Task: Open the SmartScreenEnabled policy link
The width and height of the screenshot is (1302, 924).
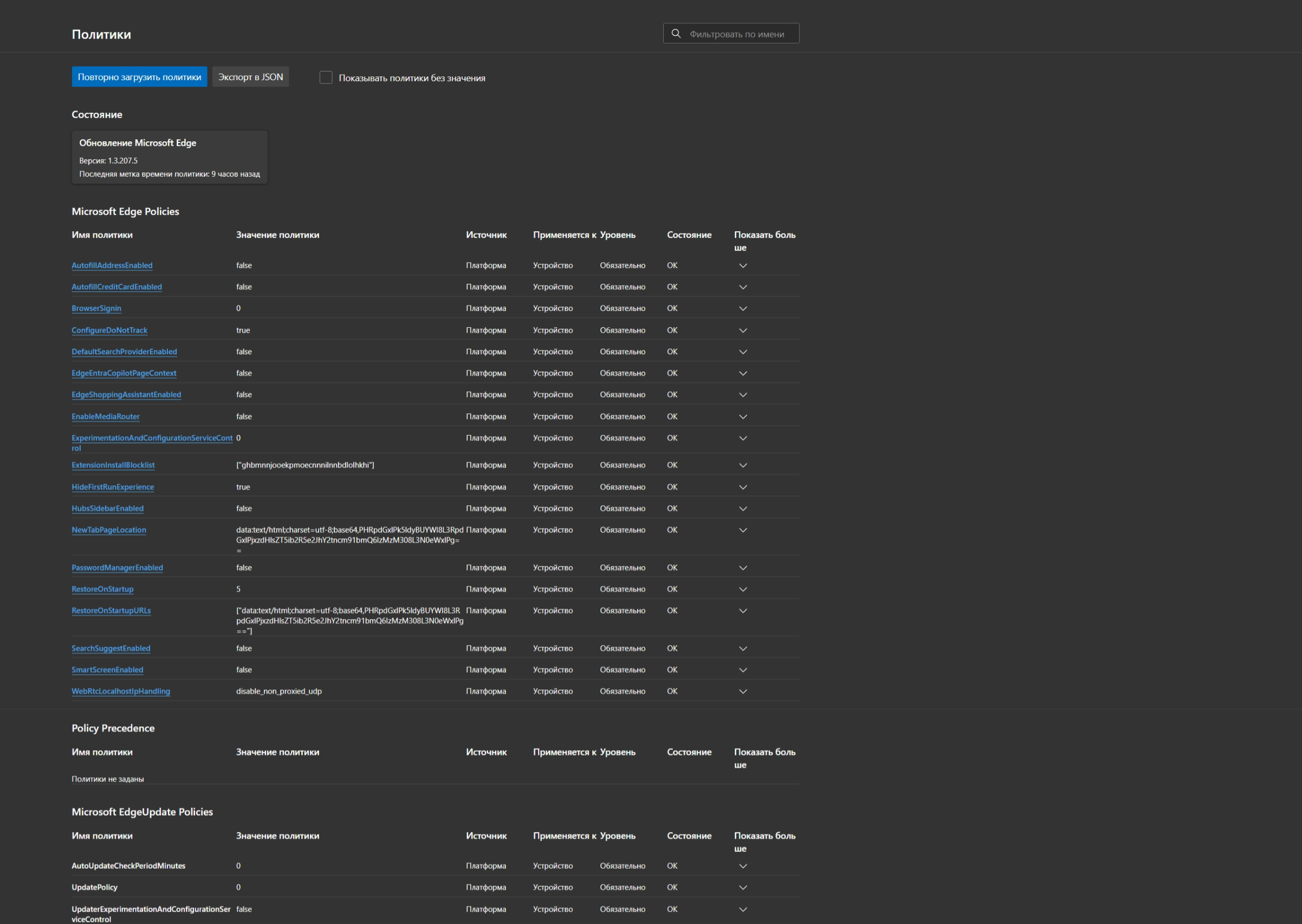Action: (x=107, y=669)
